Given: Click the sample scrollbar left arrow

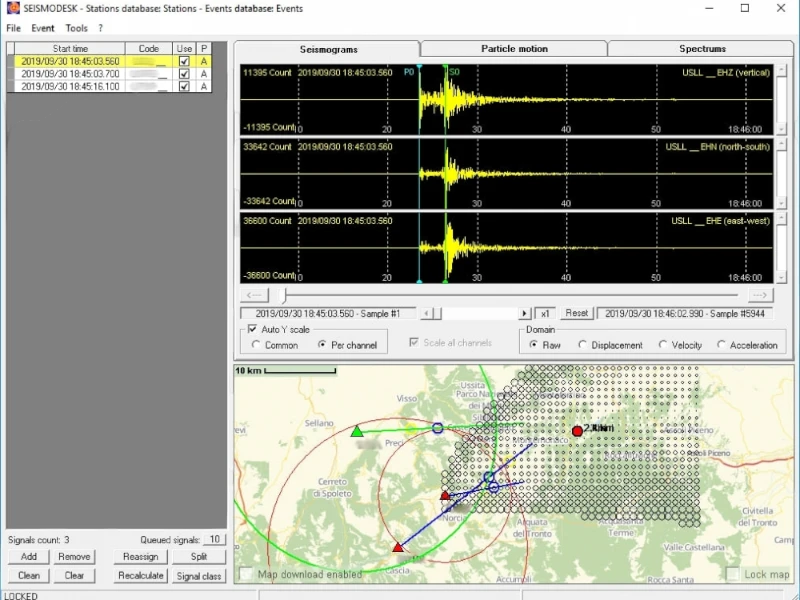Looking at the screenshot, I should click(x=424, y=313).
